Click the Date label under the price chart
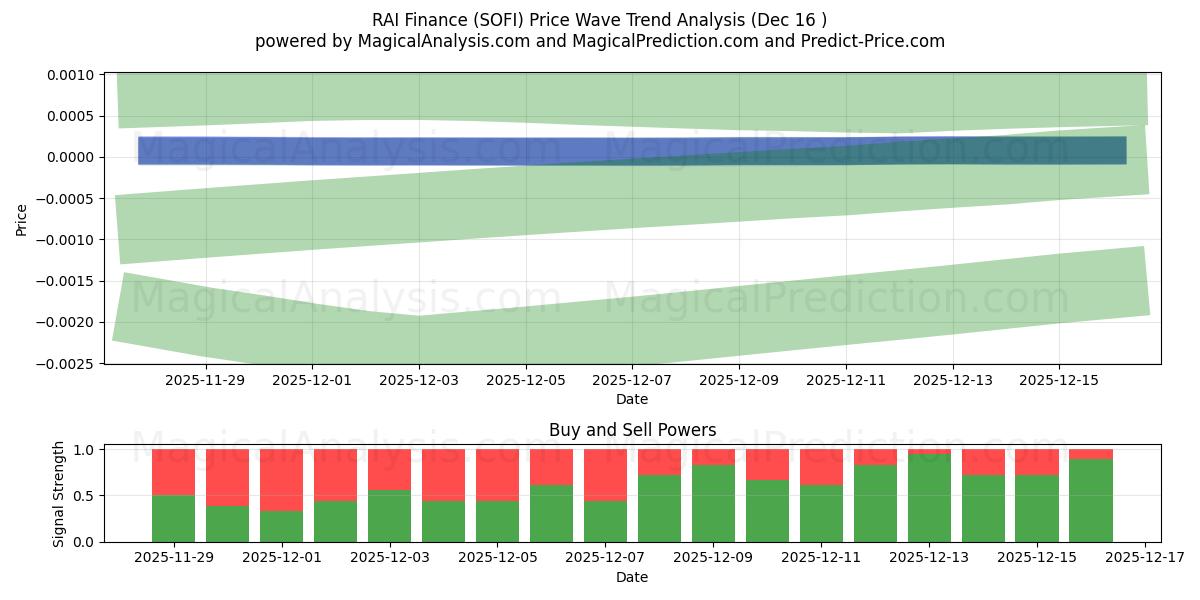This screenshot has width=1200, height=600. pyautogui.click(x=630, y=399)
